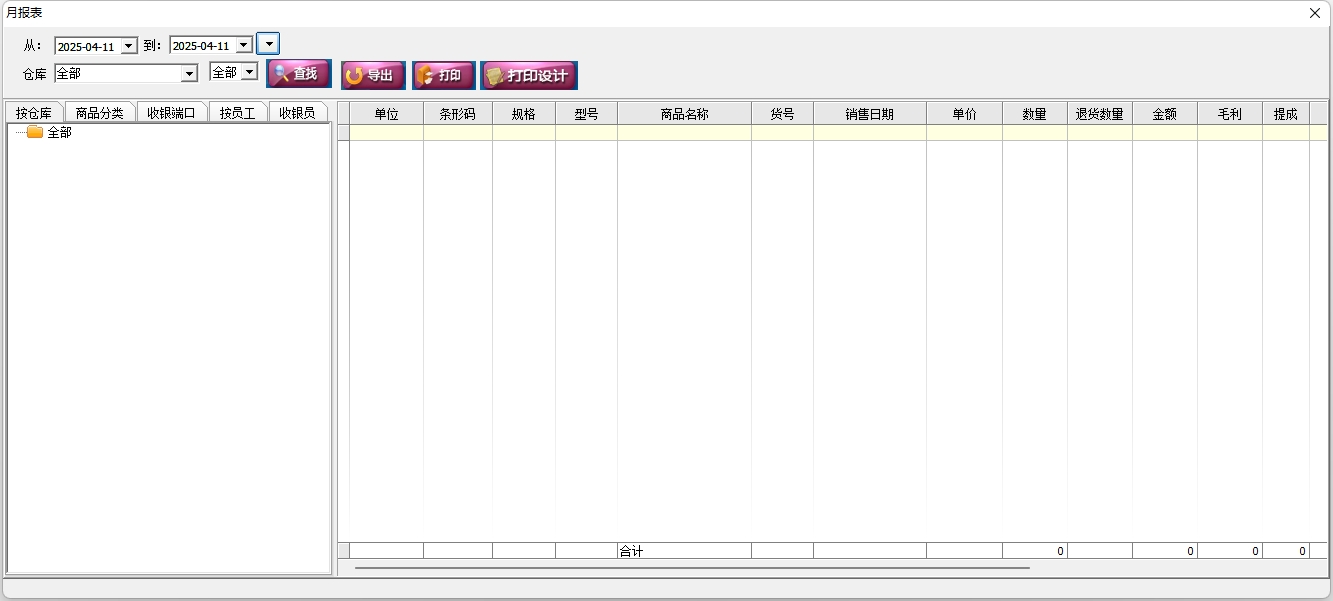The height and width of the screenshot is (601, 1333).
Task: Switch to the 商品分类 tab
Action: (100, 112)
